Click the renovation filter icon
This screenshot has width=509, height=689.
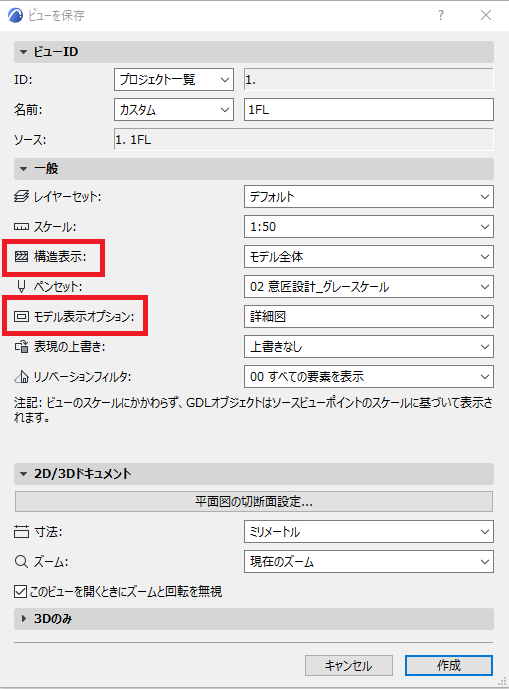click(21, 377)
